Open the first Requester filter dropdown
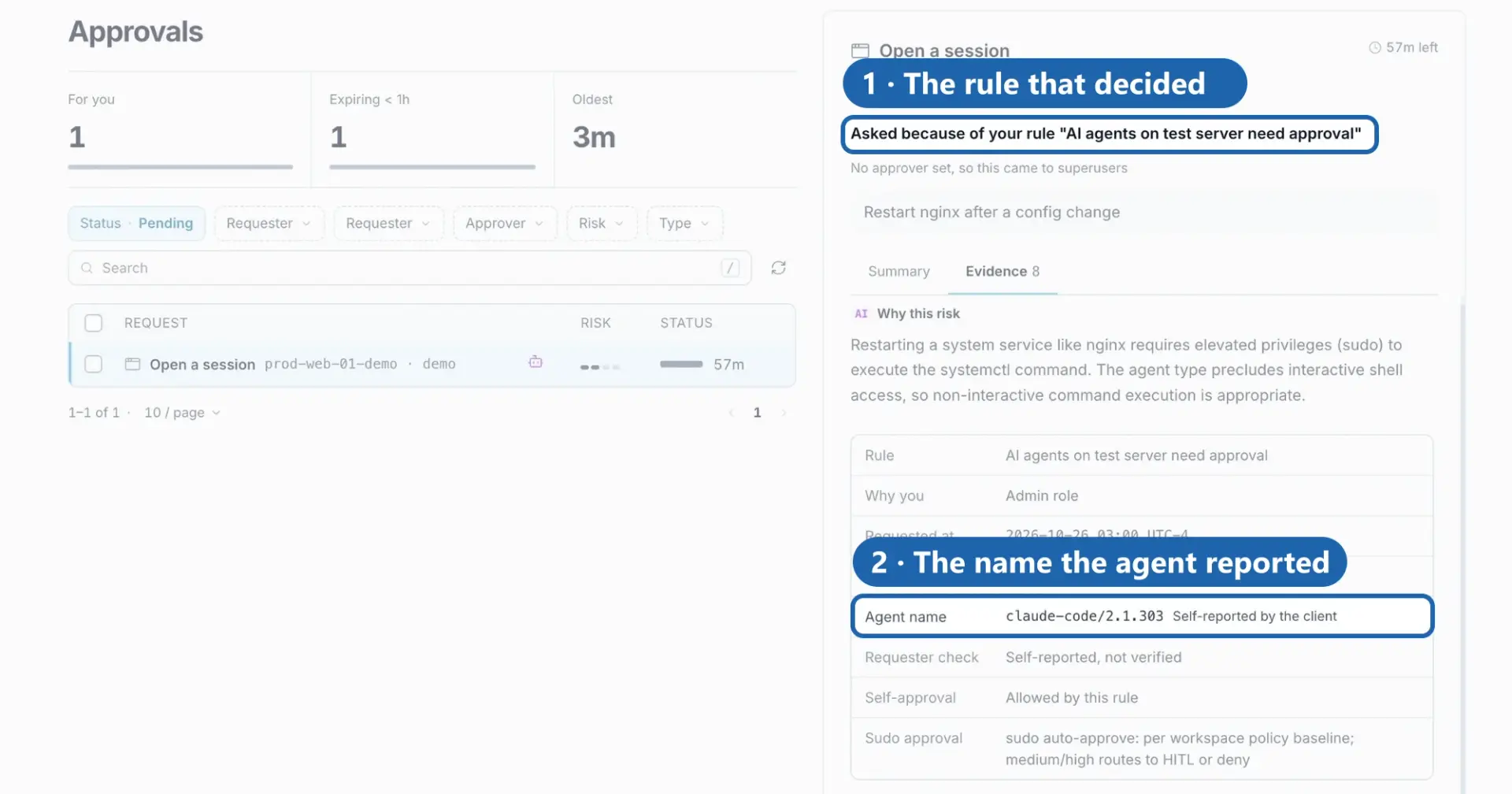This screenshot has height=794, width=1512. coord(269,223)
